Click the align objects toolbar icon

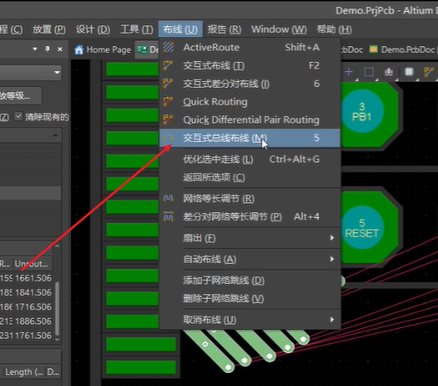(x=389, y=72)
